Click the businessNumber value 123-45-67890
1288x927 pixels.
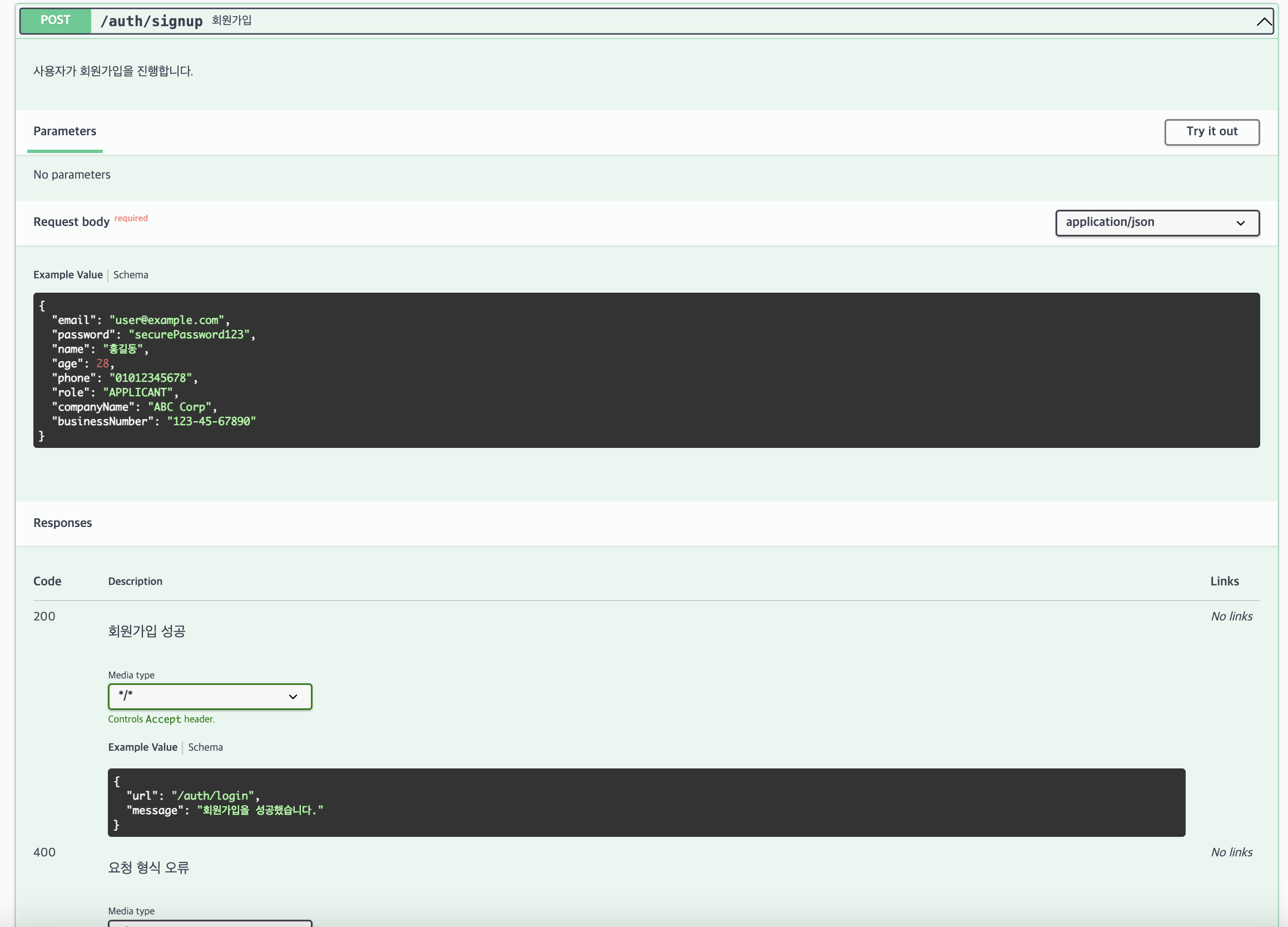(x=211, y=421)
